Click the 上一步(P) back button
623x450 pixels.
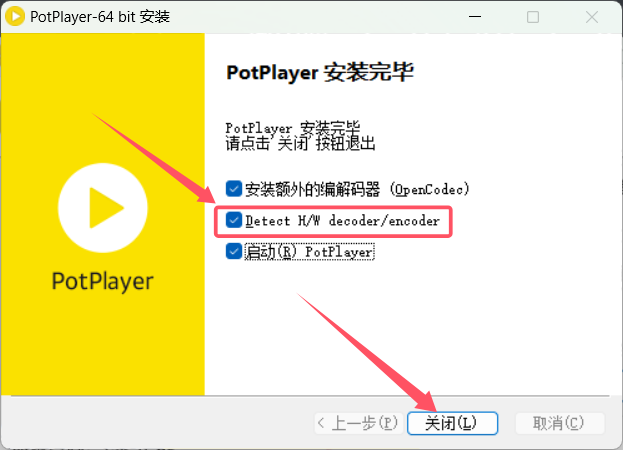pyautogui.click(x=359, y=423)
